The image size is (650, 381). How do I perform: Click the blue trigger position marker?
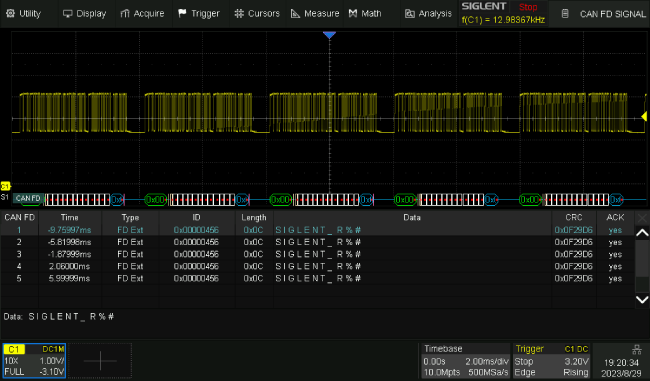click(x=329, y=35)
